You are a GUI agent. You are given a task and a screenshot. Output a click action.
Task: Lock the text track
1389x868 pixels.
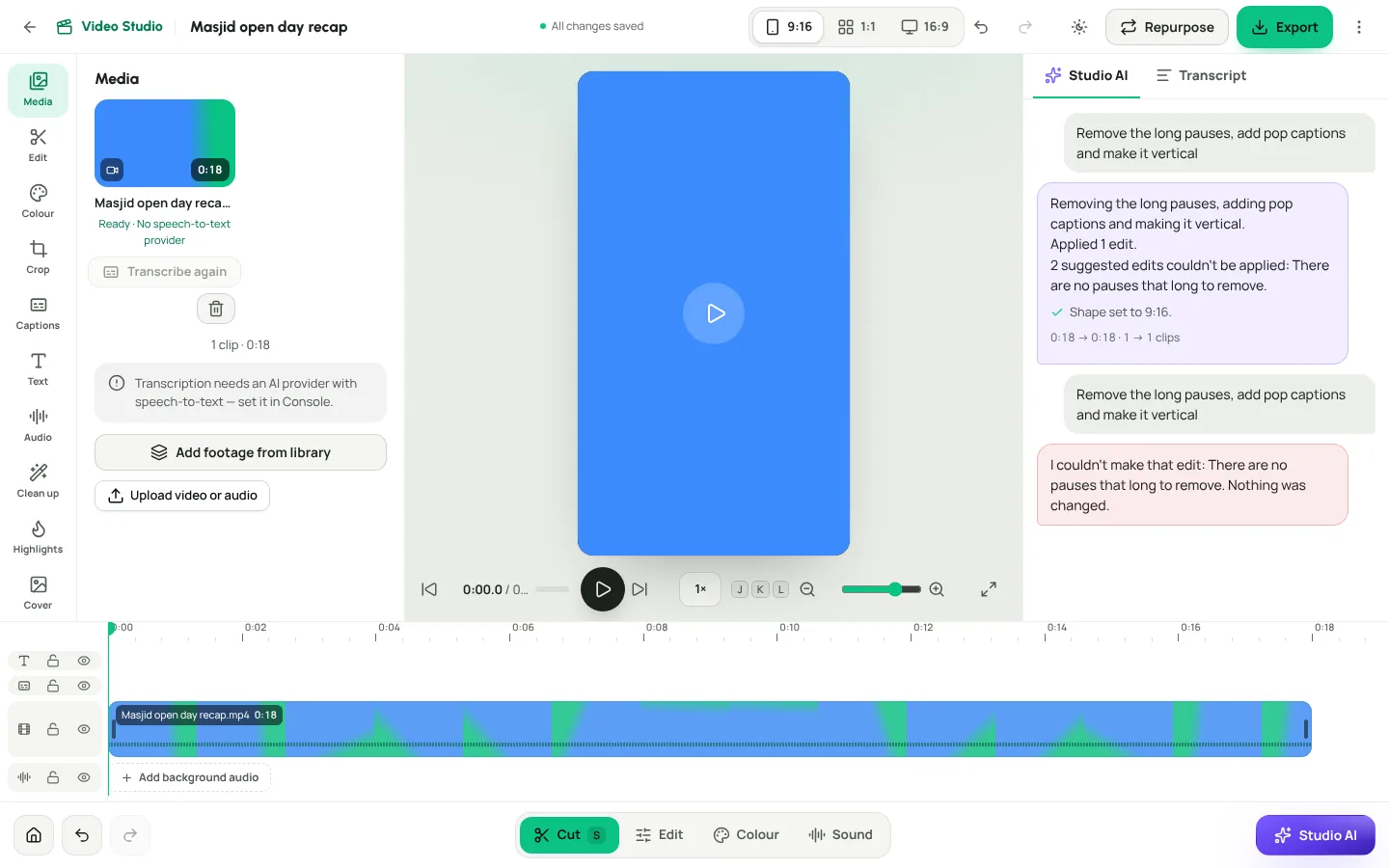[x=53, y=661]
